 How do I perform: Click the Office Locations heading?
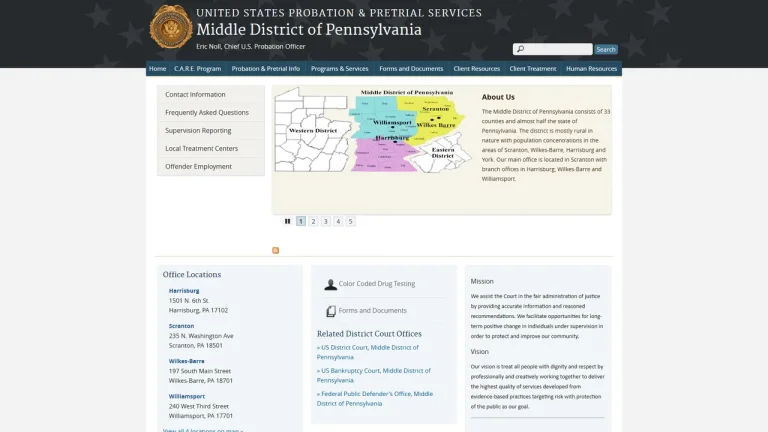click(x=192, y=275)
